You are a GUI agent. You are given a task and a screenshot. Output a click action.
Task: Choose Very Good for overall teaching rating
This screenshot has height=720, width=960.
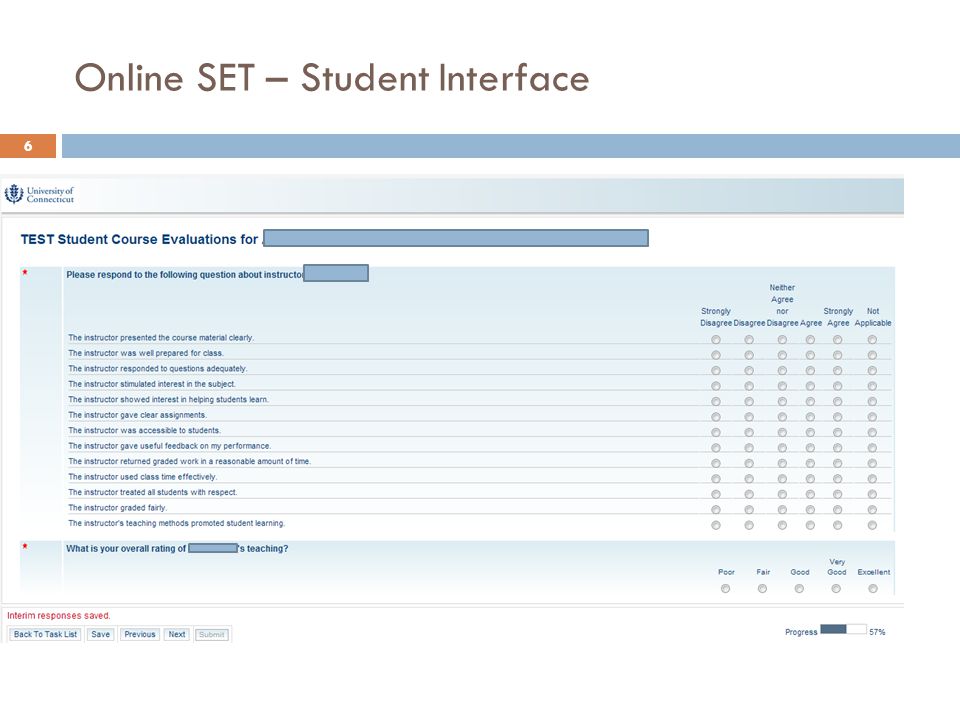[836, 588]
